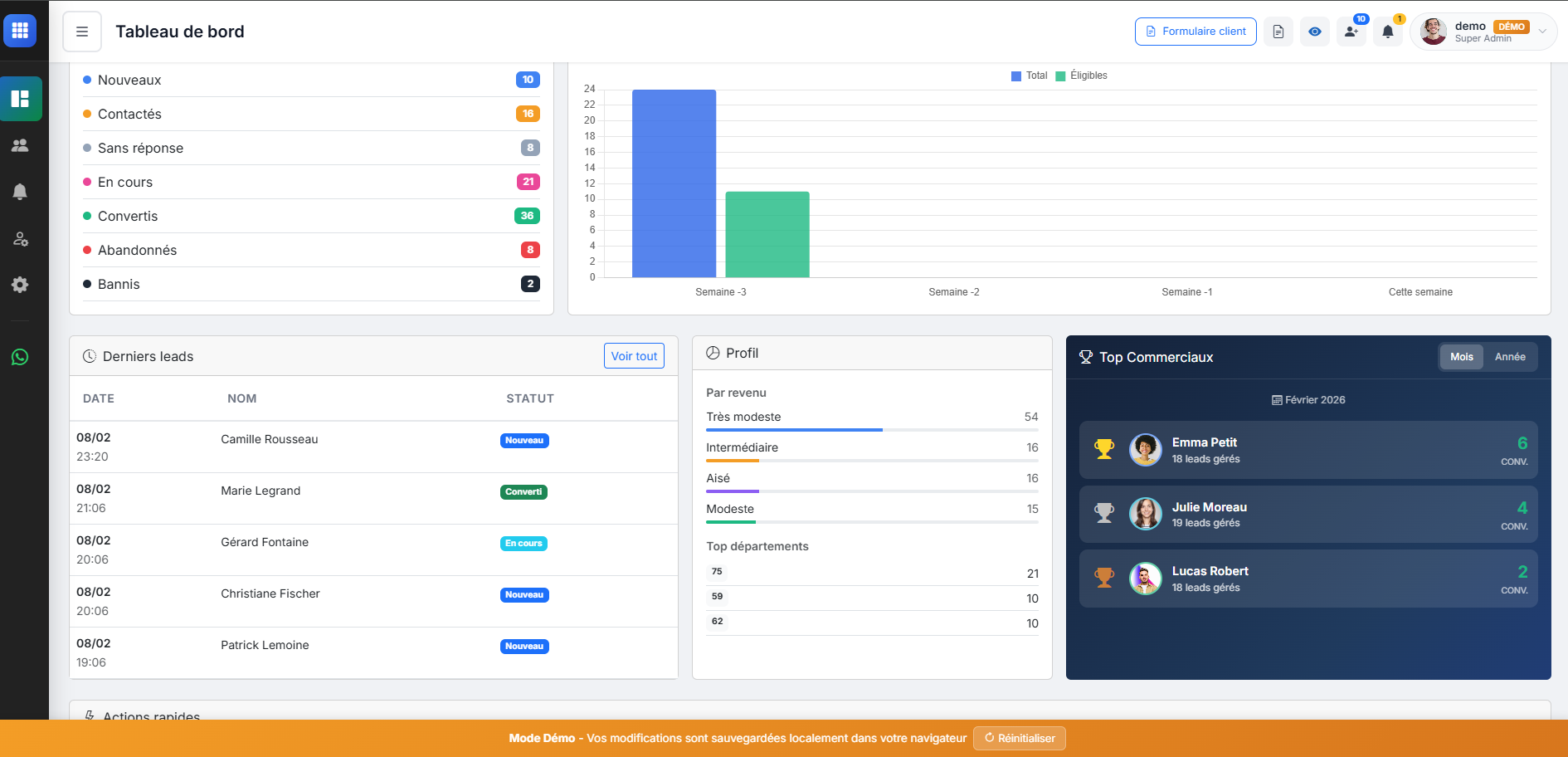Viewport: 1568px width, 757px height.
Task: Switch Top Commerciaux view to Année
Action: 1512,357
